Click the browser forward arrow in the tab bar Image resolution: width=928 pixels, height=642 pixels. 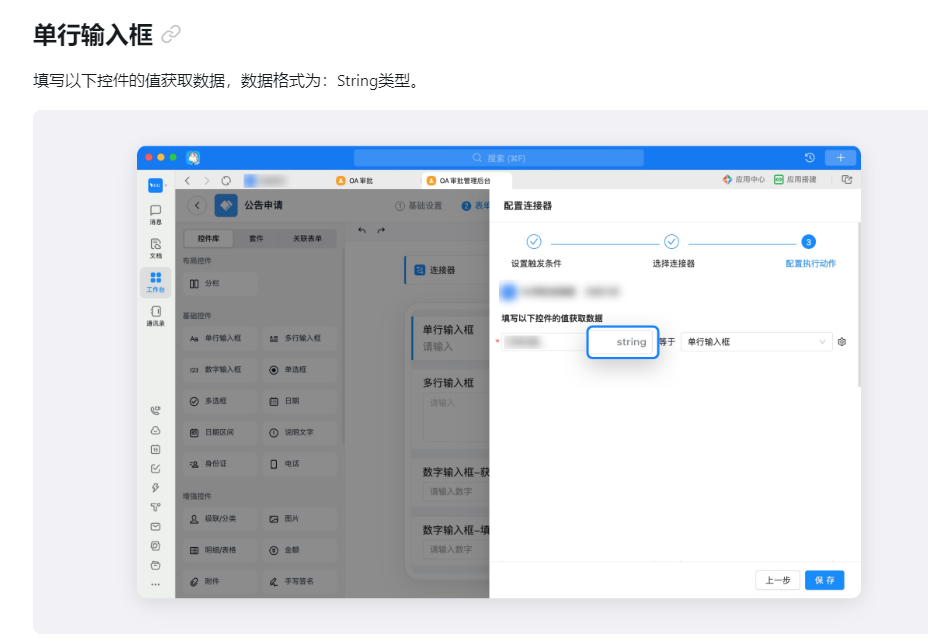click(x=207, y=180)
